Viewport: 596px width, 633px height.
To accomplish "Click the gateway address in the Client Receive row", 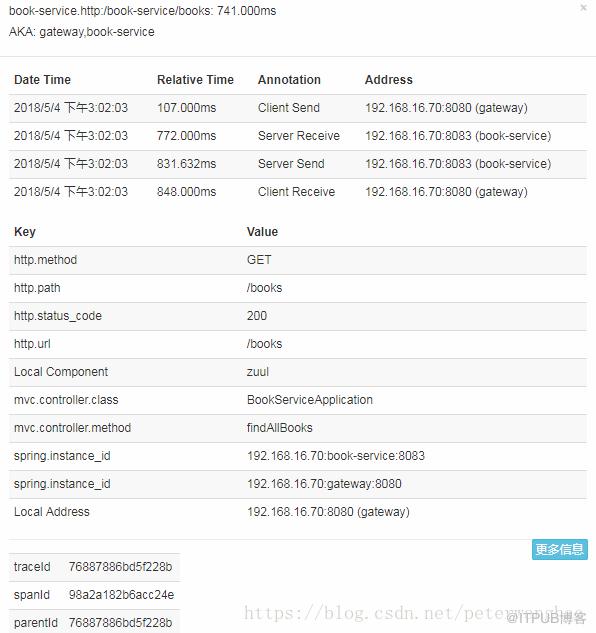I will point(446,192).
